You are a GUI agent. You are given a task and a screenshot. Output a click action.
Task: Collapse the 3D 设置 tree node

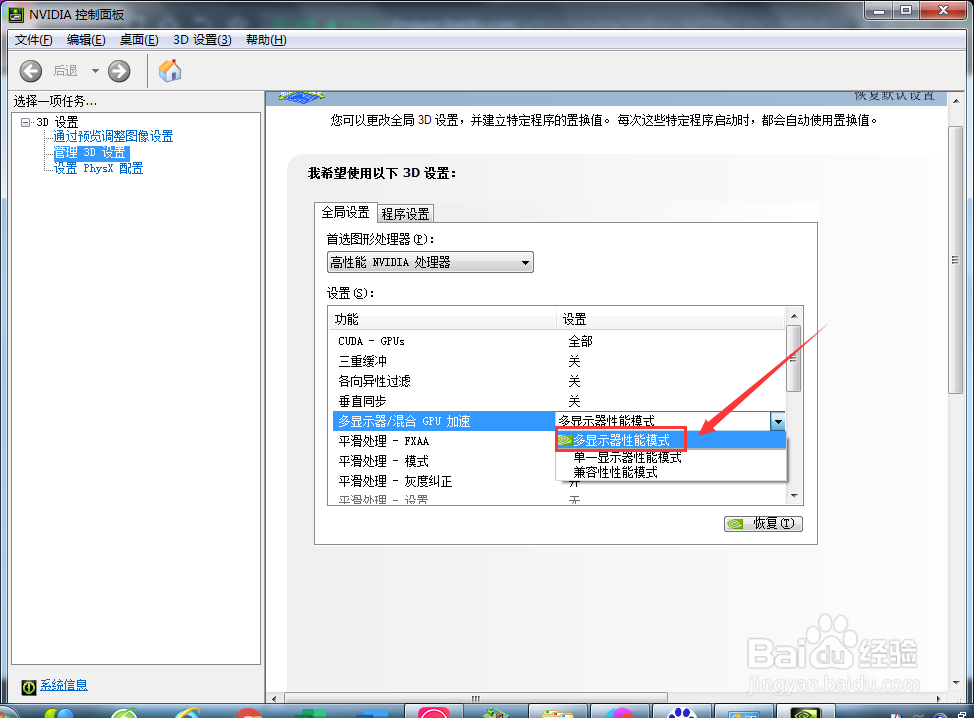(25, 122)
